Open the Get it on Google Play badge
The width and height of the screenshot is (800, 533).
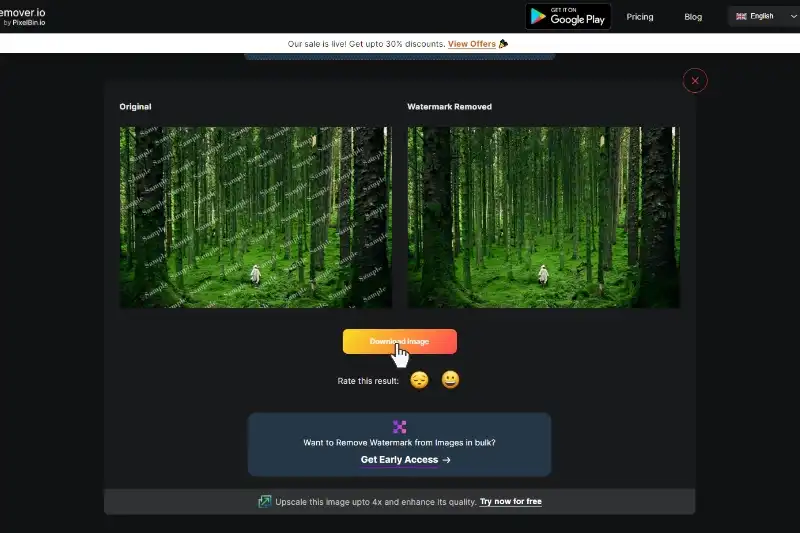(568, 16)
